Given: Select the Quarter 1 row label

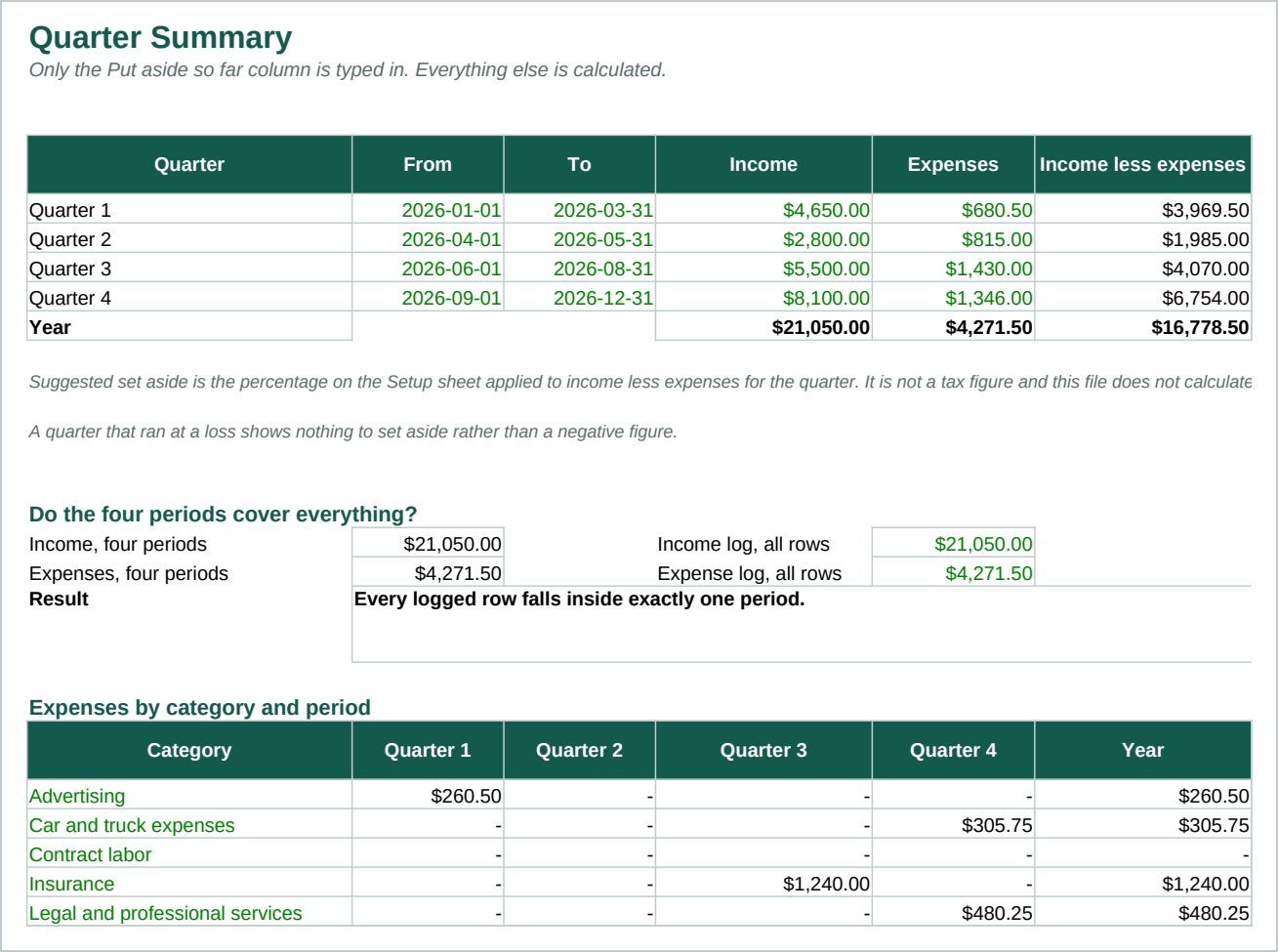Looking at the screenshot, I should (189, 210).
